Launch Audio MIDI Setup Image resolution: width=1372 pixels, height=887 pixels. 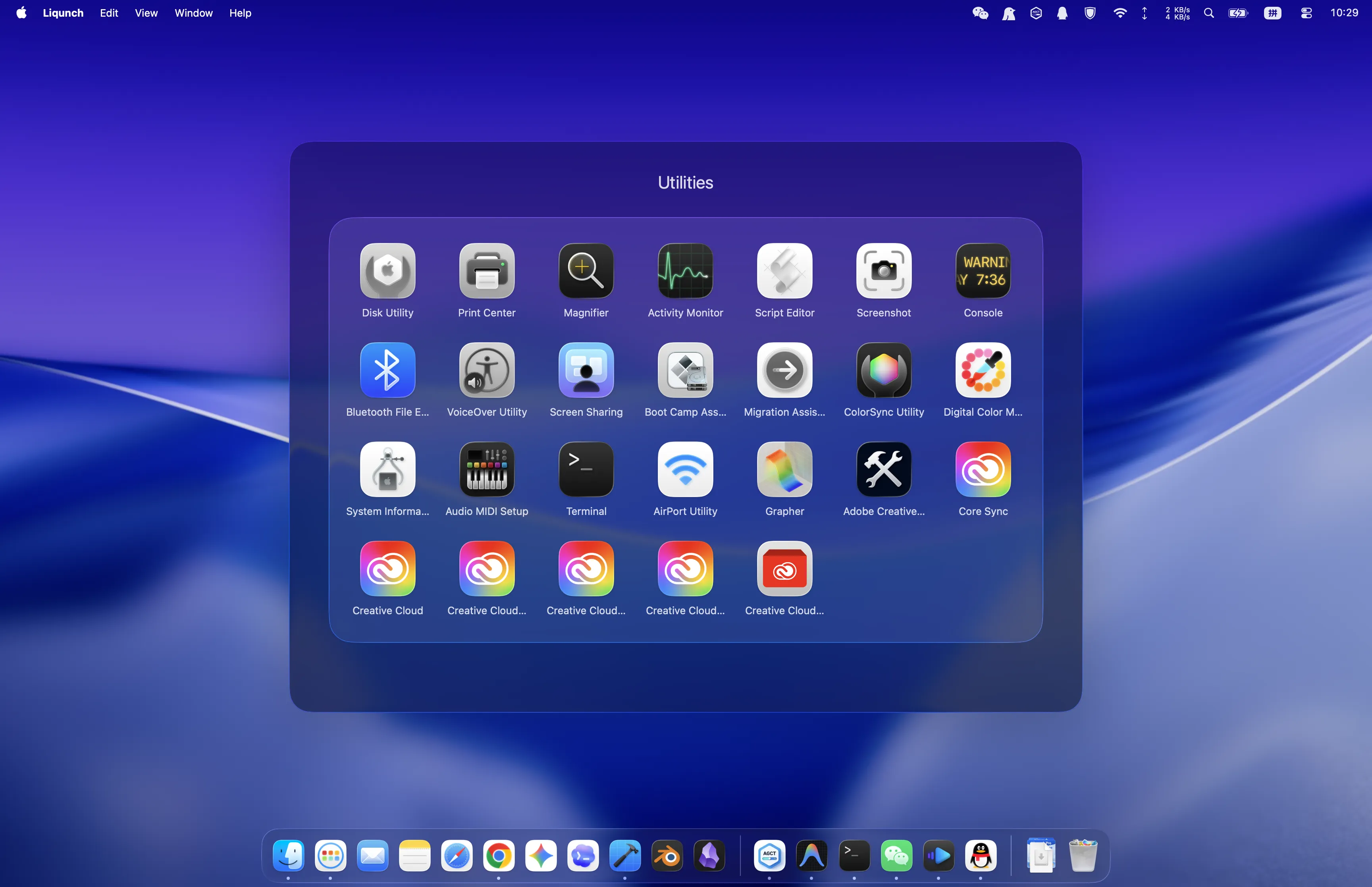(486, 469)
